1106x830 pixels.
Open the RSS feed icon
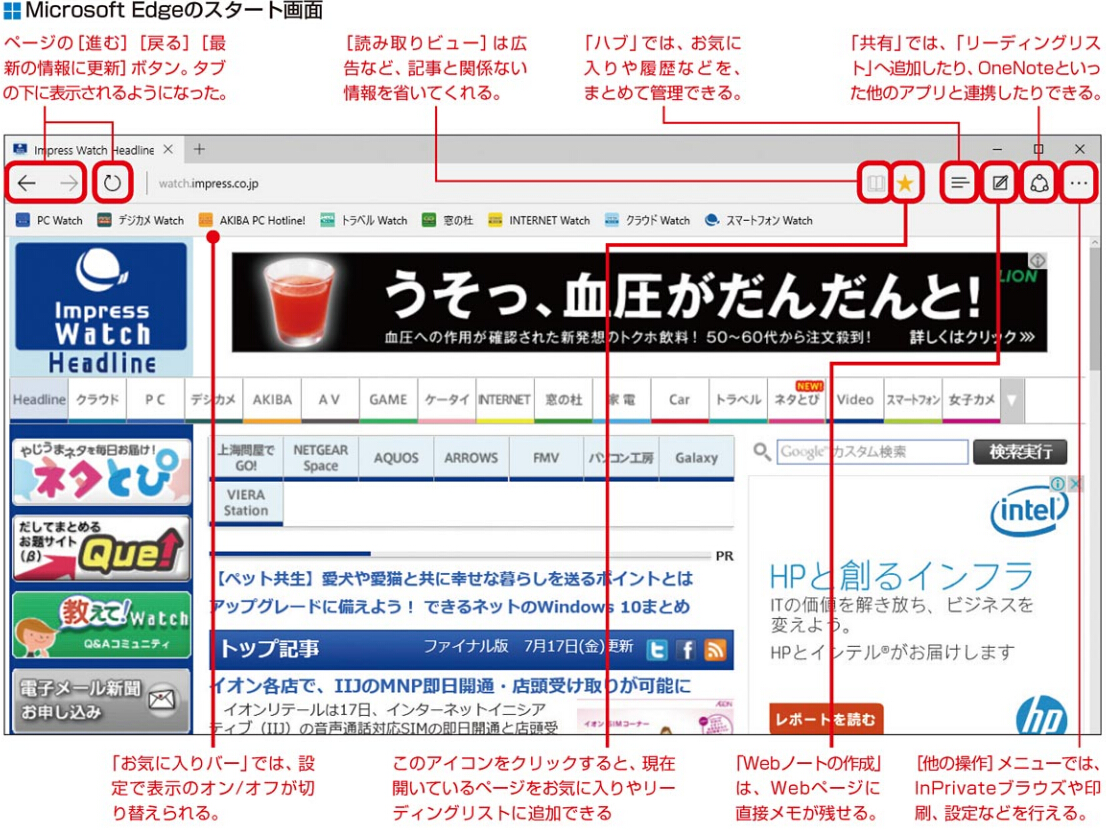715,649
